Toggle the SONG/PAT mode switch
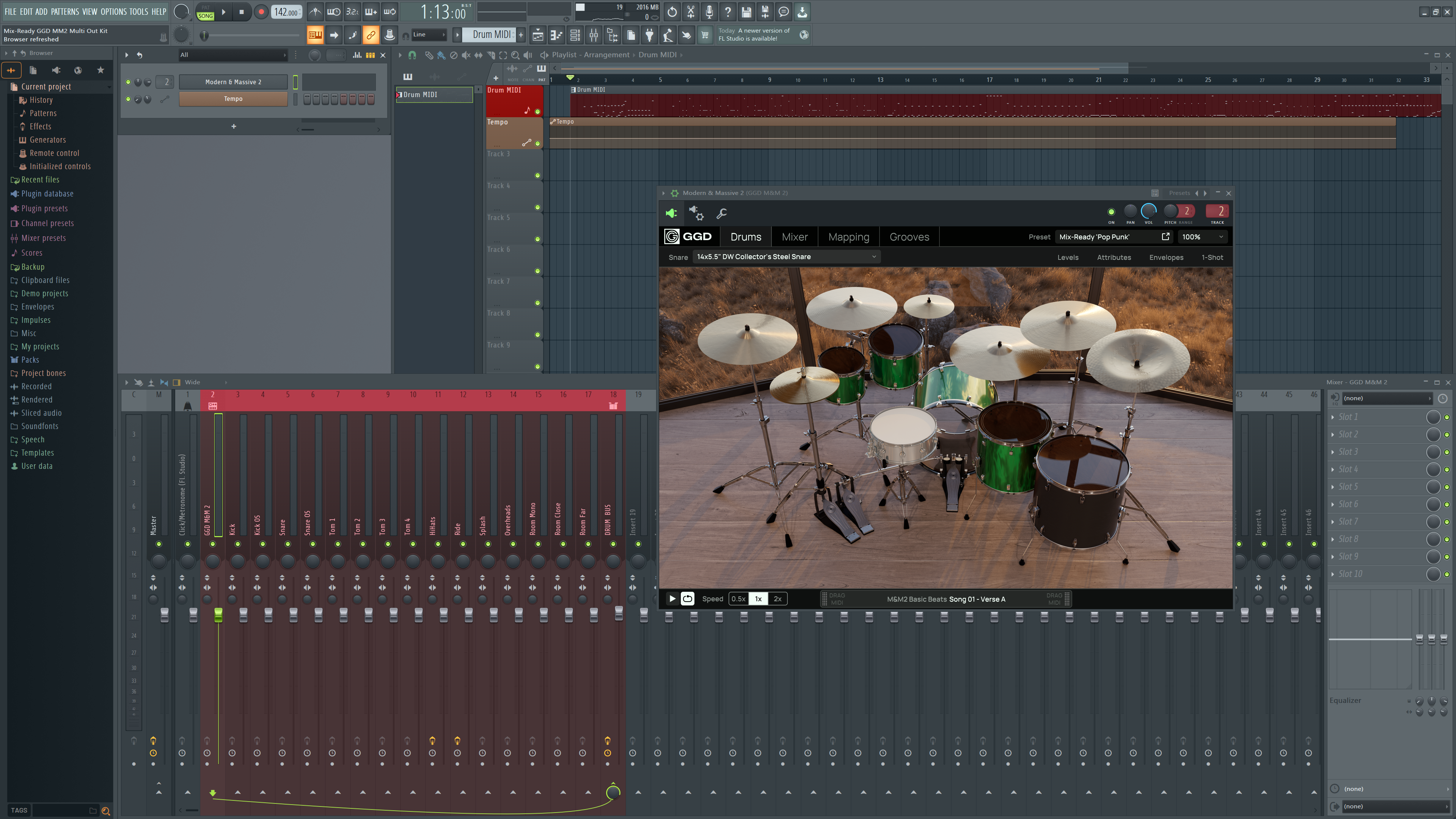The height and width of the screenshot is (819, 1456). point(205,11)
